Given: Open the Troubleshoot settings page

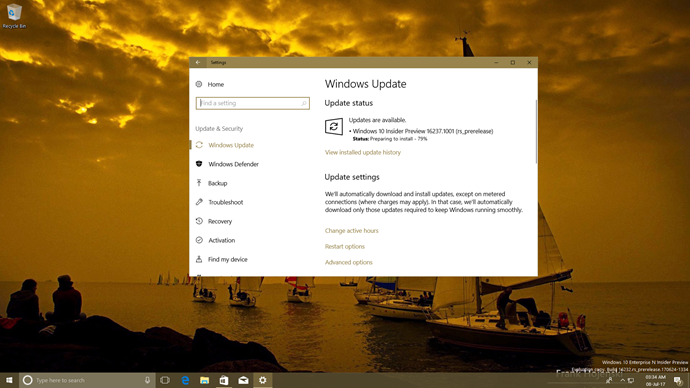Looking at the screenshot, I should [x=226, y=202].
